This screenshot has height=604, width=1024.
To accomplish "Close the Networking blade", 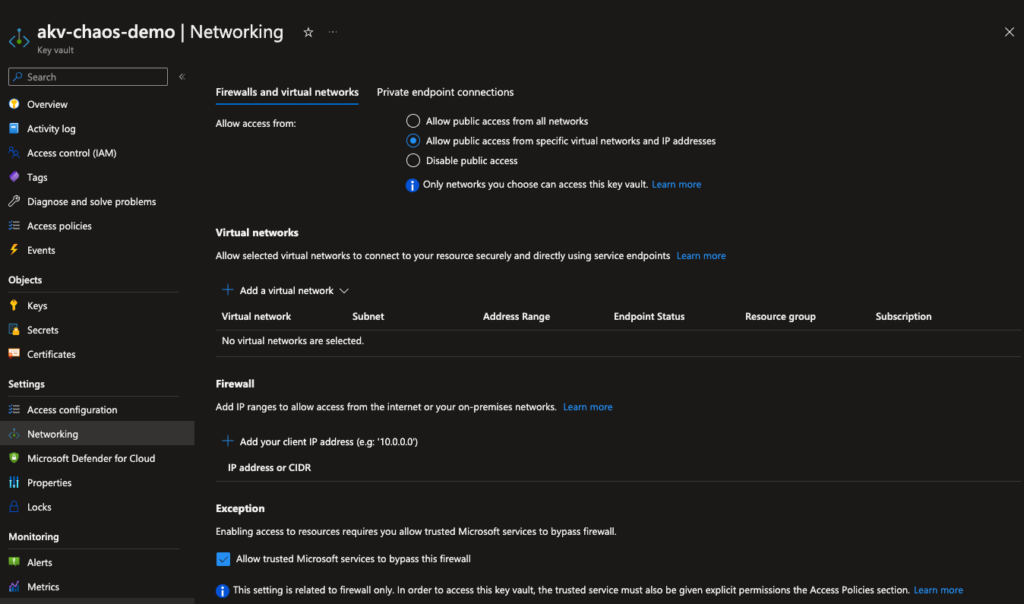I will 1009,32.
